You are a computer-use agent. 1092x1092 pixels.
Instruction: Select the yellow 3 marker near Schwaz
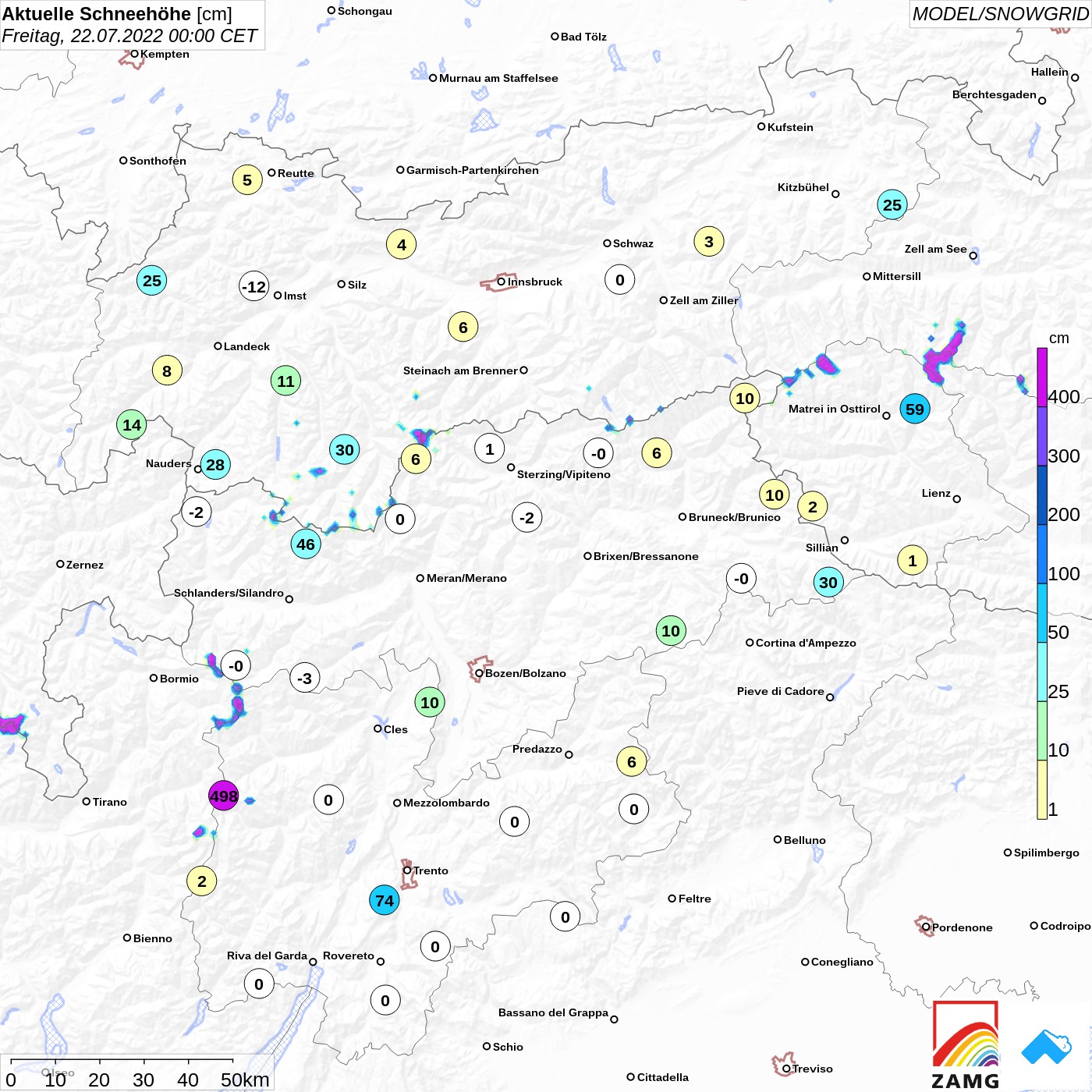(709, 242)
